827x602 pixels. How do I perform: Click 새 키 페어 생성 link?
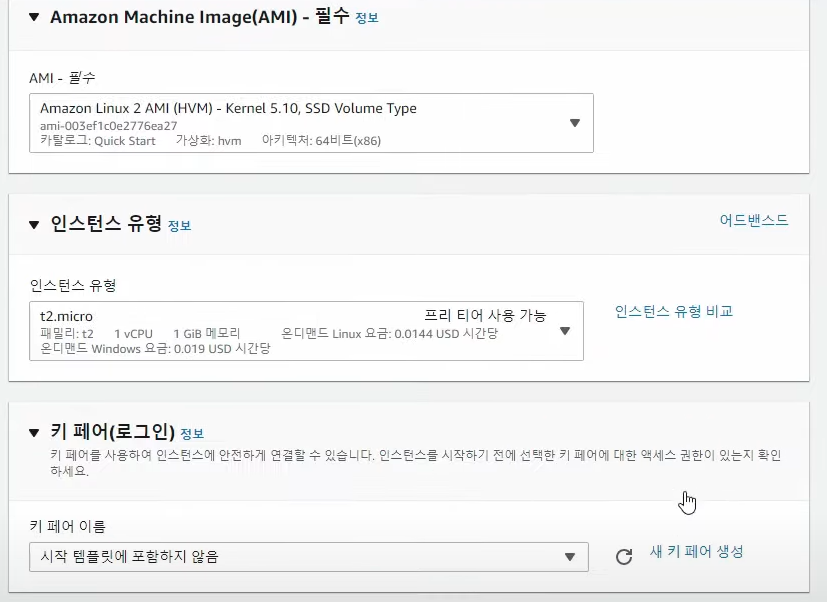pyautogui.click(x=696, y=552)
